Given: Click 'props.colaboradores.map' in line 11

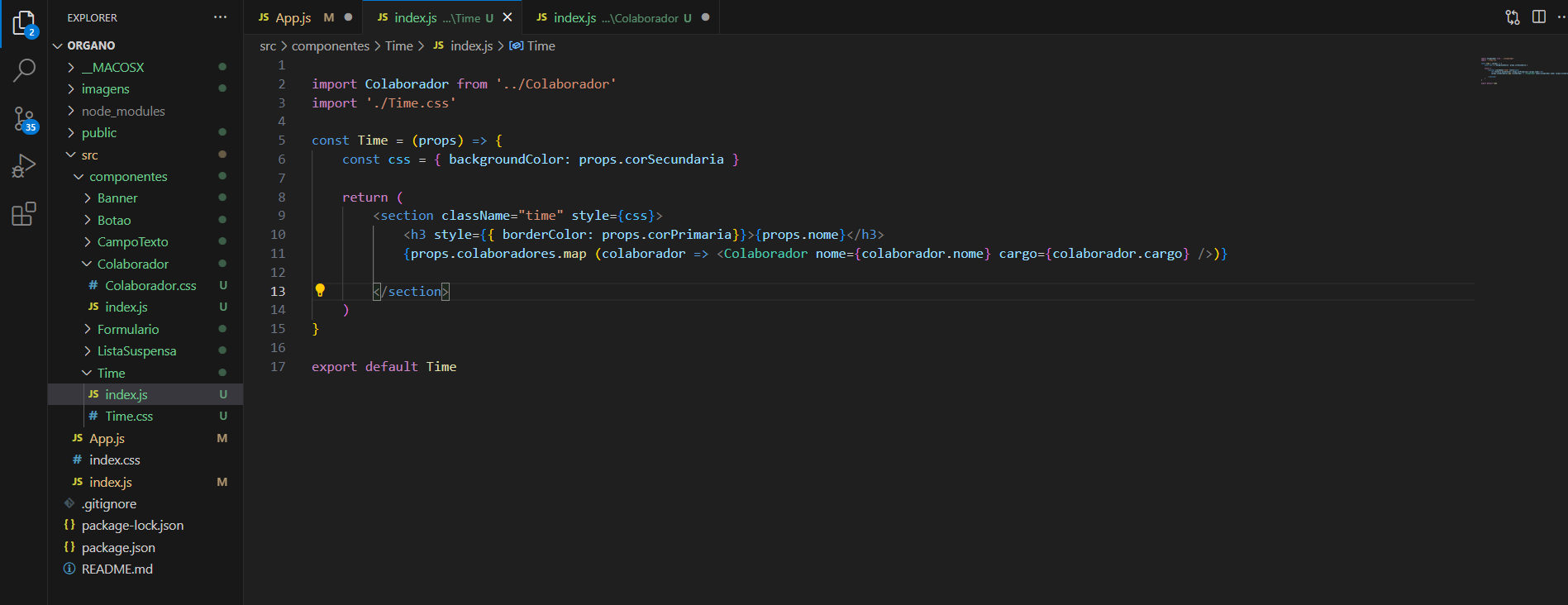Looking at the screenshot, I should click(x=498, y=254).
